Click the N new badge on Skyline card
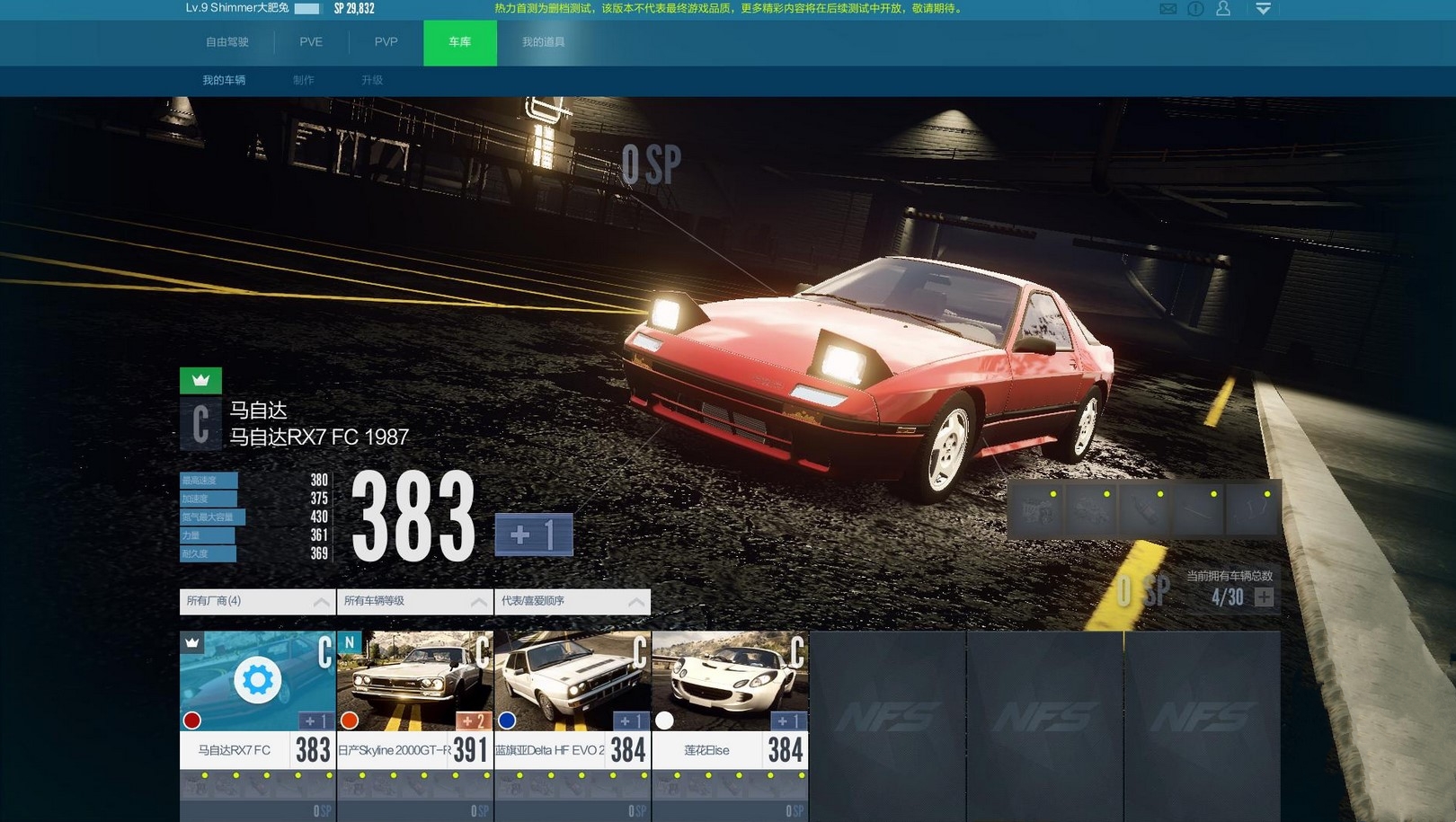1456x822 pixels. (x=349, y=642)
